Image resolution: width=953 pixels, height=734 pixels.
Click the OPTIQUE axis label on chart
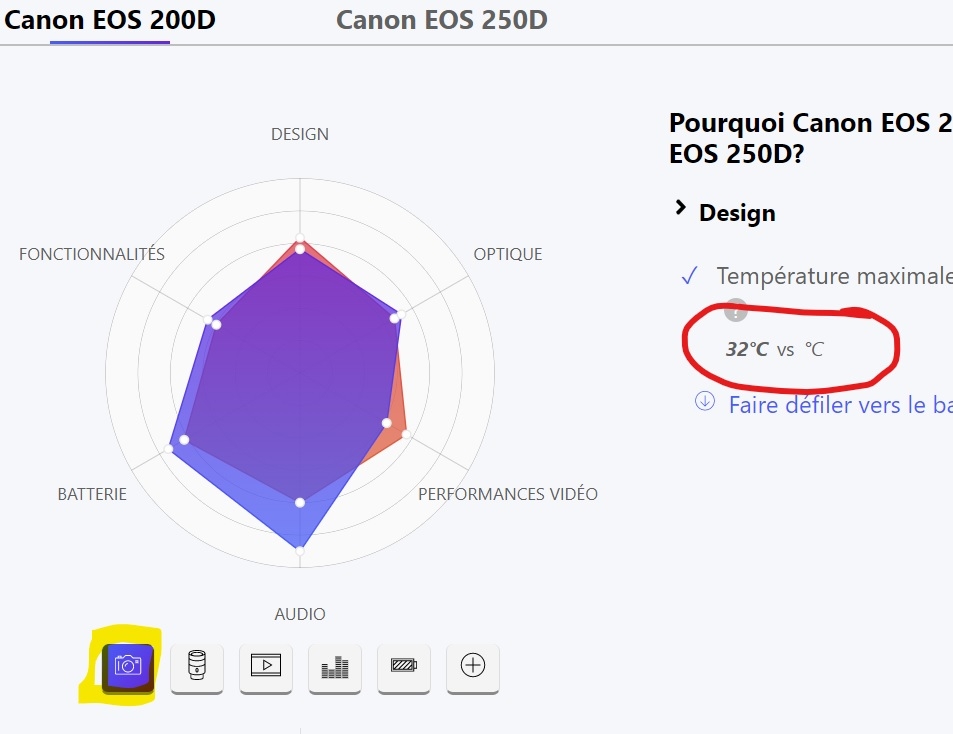point(508,254)
